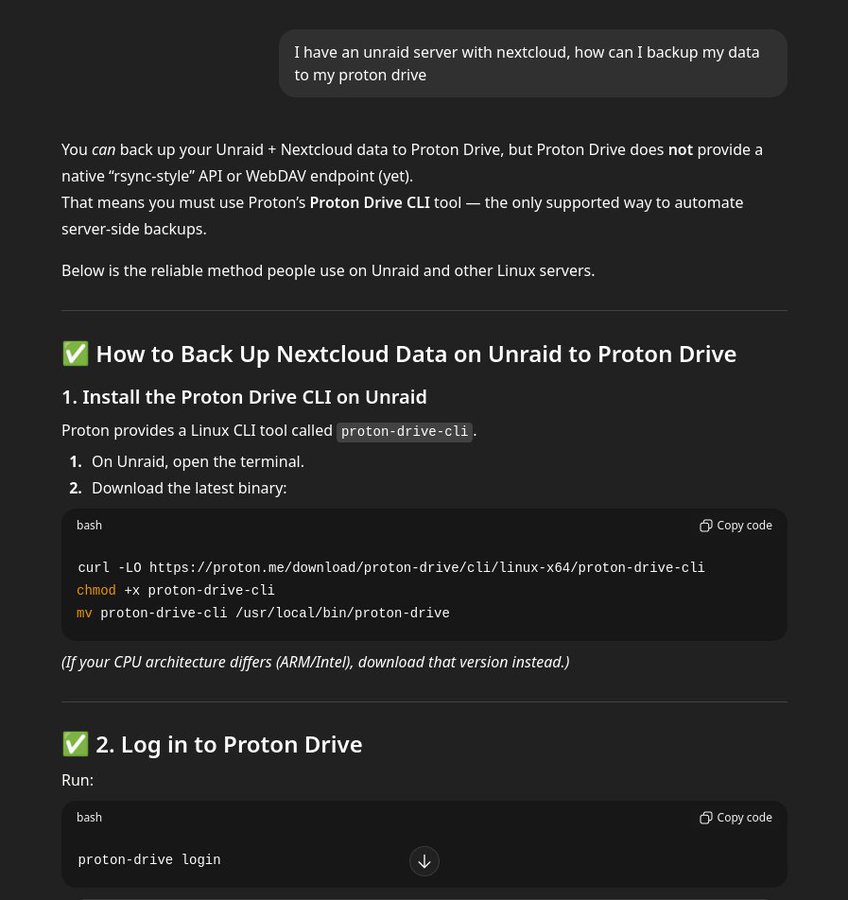Click the inline proton-drive-cli code tag
848x900 pixels.
(x=404, y=431)
